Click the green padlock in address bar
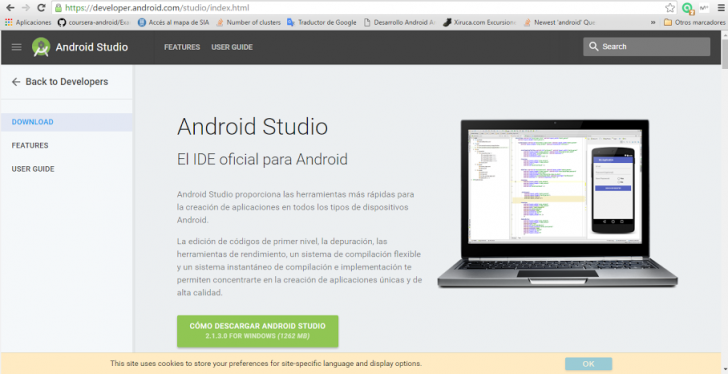This screenshot has height=374, width=728. 58,7
